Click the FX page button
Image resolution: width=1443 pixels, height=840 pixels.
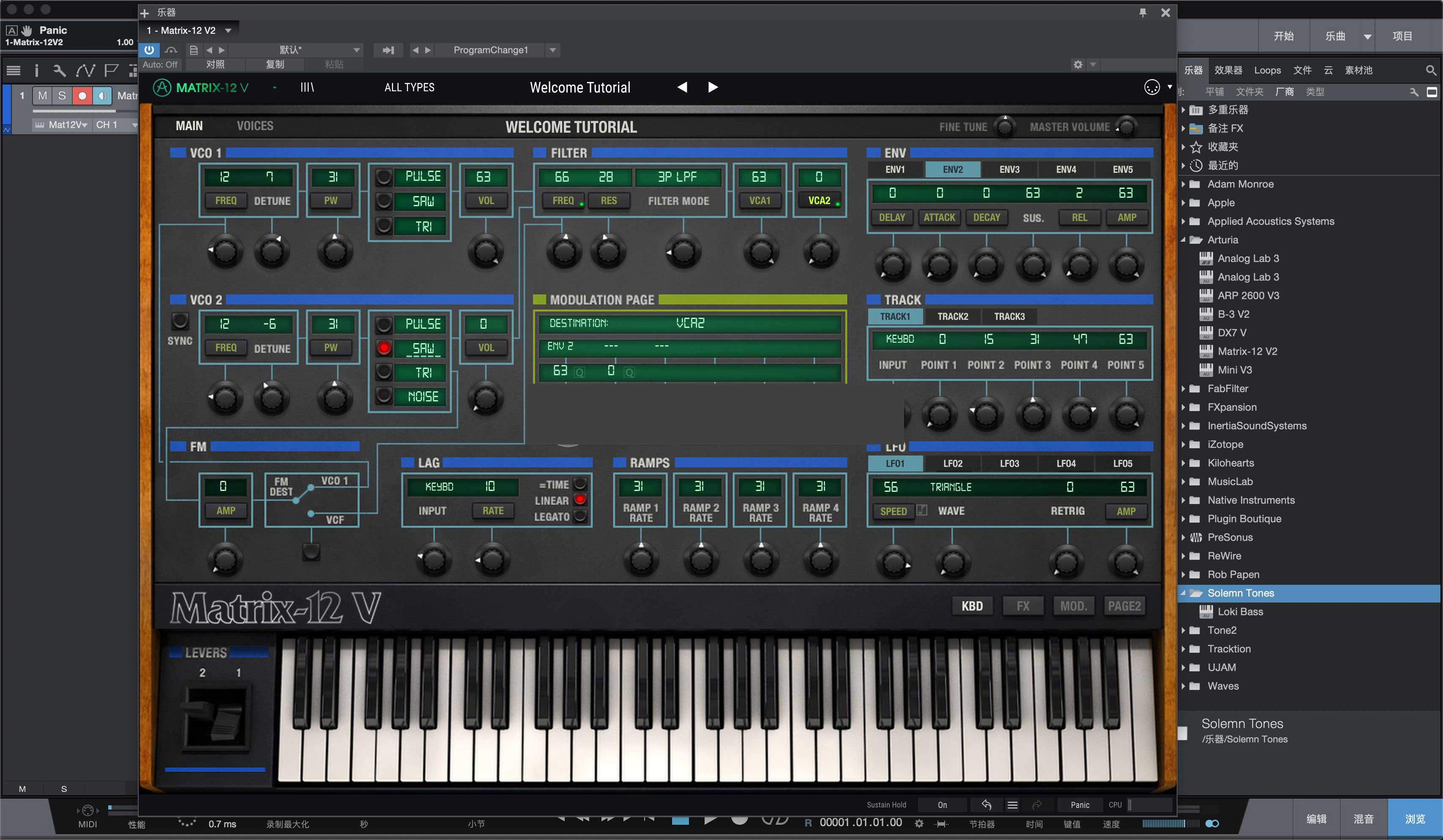coord(1023,606)
